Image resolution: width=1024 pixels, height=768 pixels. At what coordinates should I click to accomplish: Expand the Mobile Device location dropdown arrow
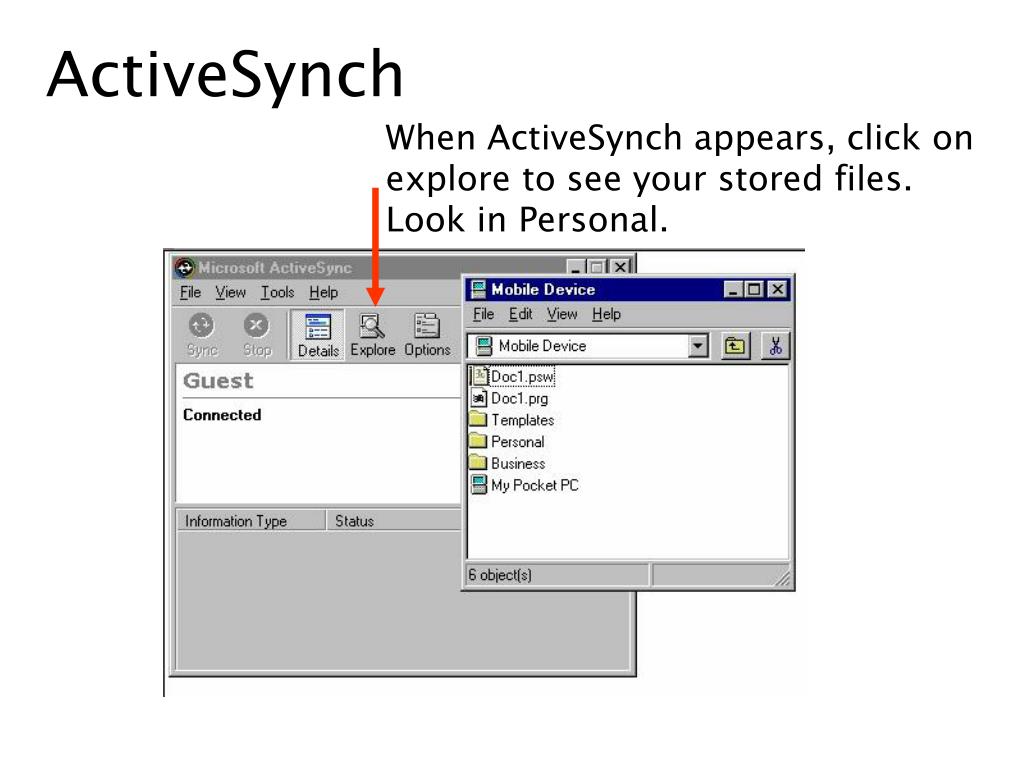(698, 345)
